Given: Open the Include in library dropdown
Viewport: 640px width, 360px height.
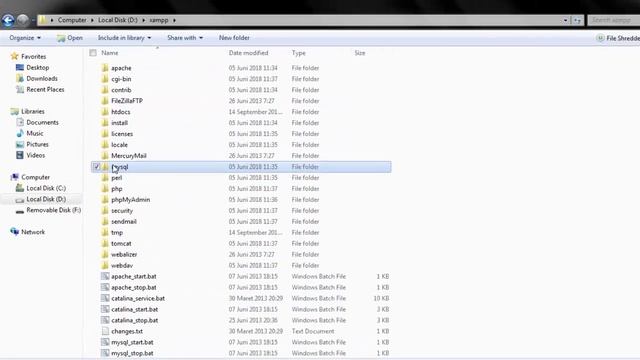Looking at the screenshot, I should (x=124, y=38).
